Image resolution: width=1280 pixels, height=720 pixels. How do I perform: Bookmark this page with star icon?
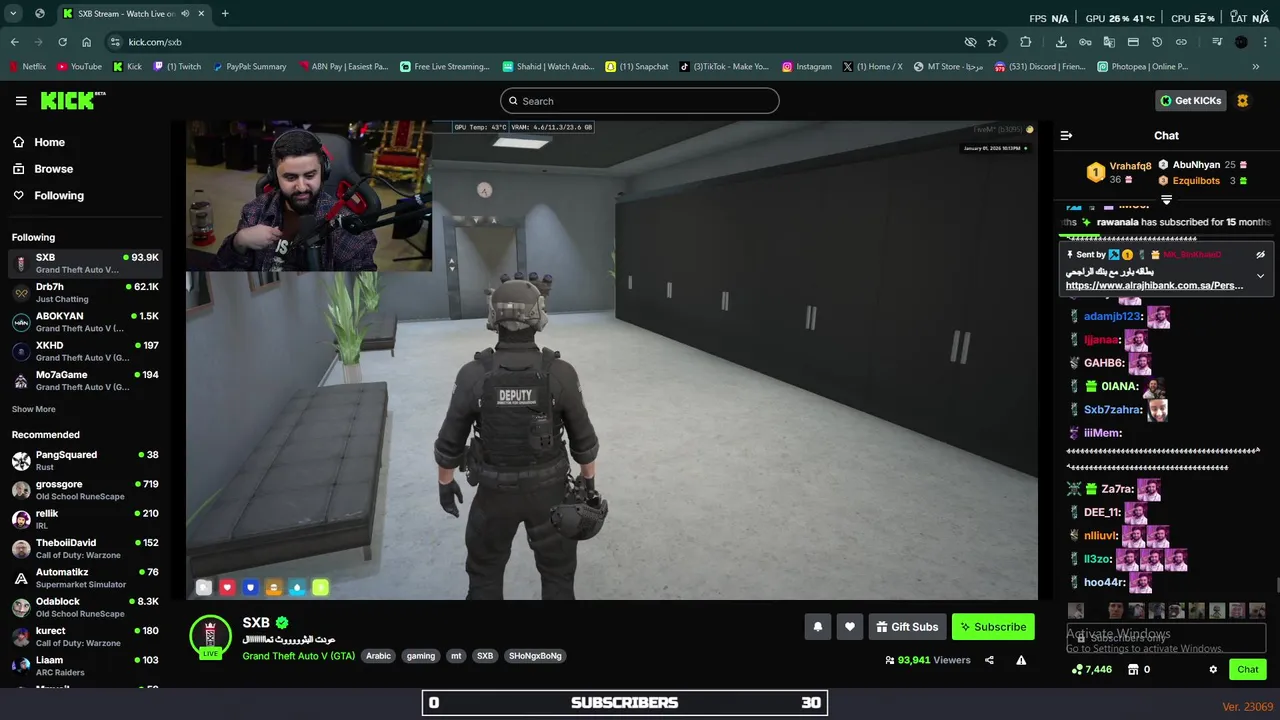click(992, 42)
